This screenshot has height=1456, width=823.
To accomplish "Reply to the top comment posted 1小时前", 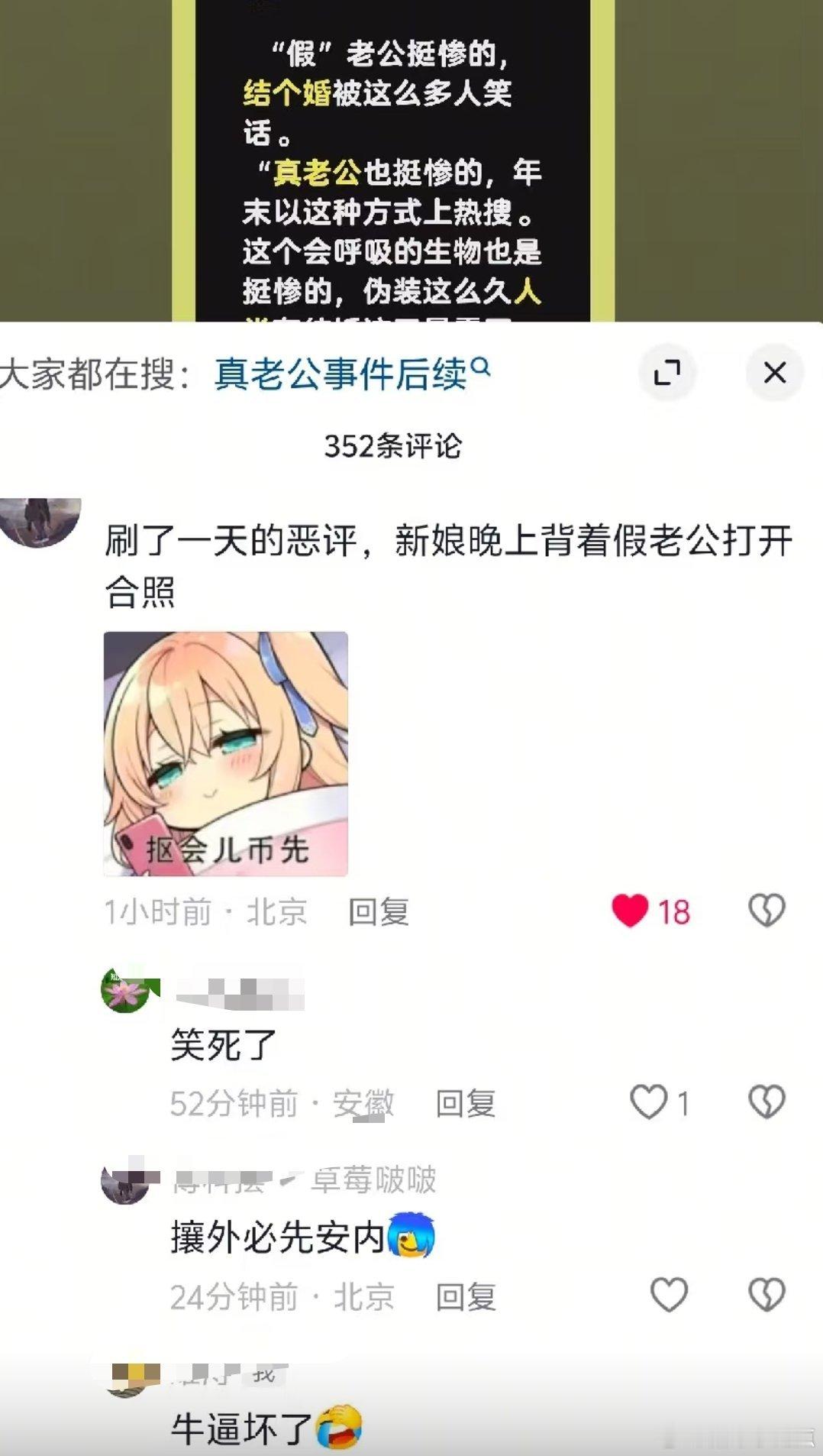I will 379,911.
